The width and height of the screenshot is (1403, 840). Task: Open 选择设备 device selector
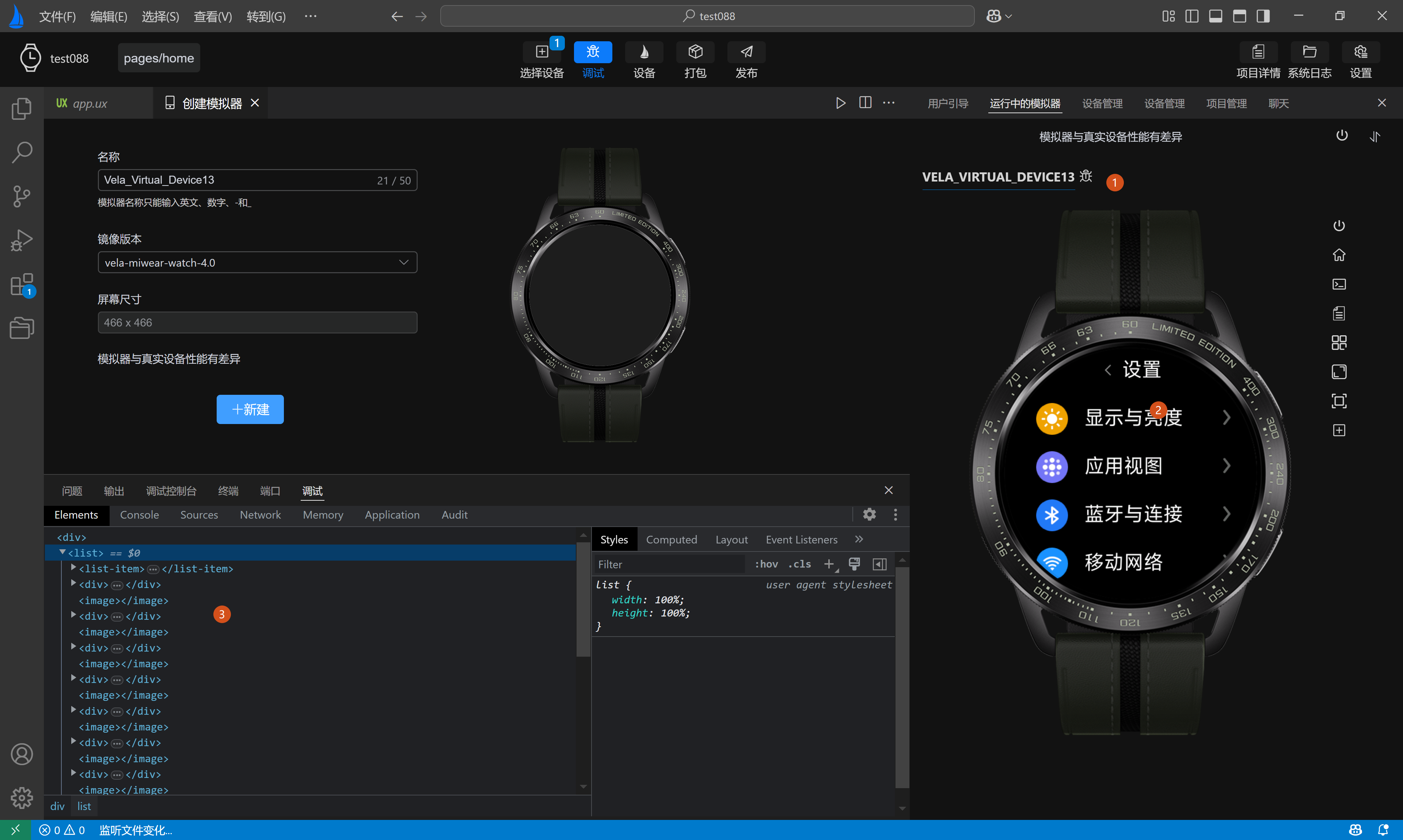click(541, 52)
